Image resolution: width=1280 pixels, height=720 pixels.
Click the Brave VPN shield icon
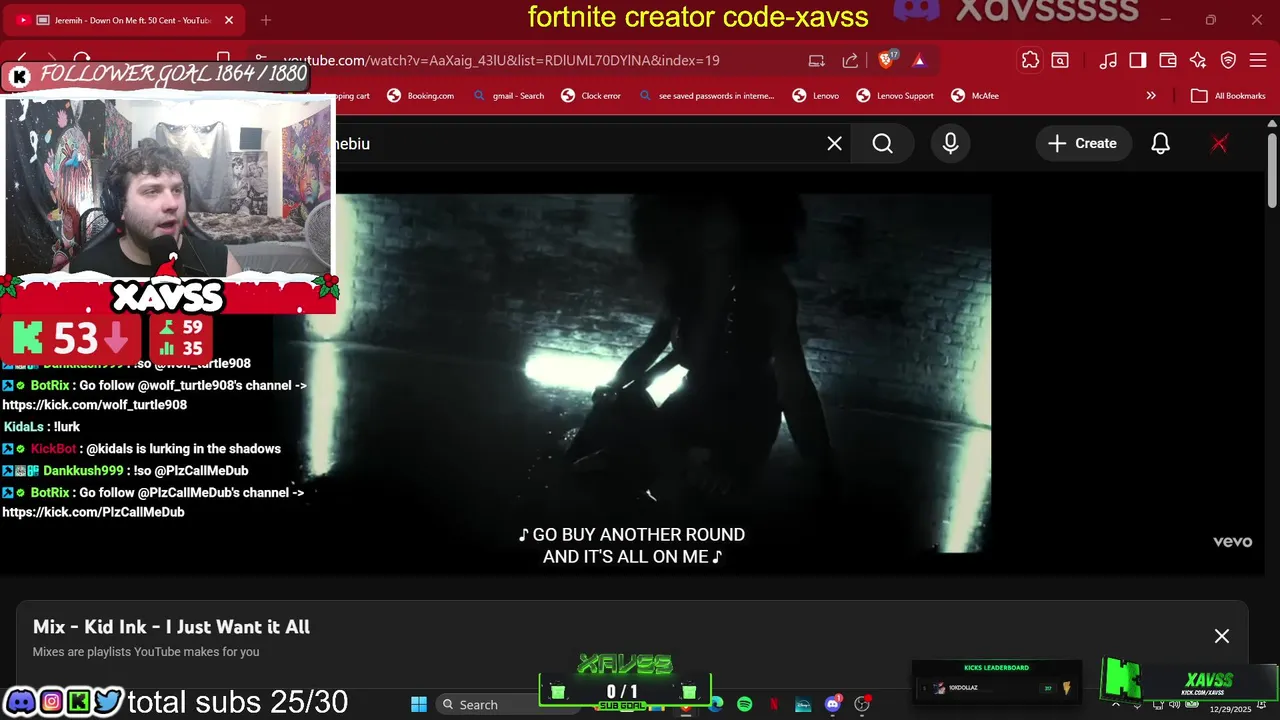[1228, 60]
